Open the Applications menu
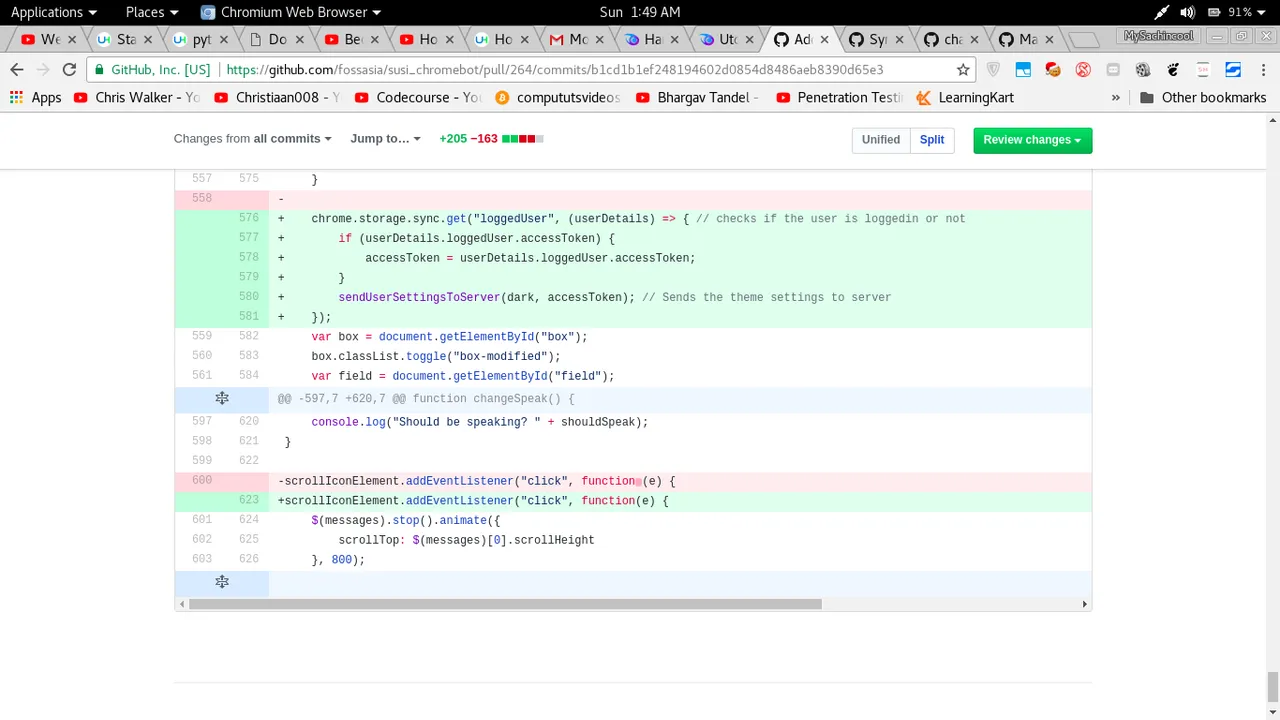1280x720 pixels. (x=54, y=12)
